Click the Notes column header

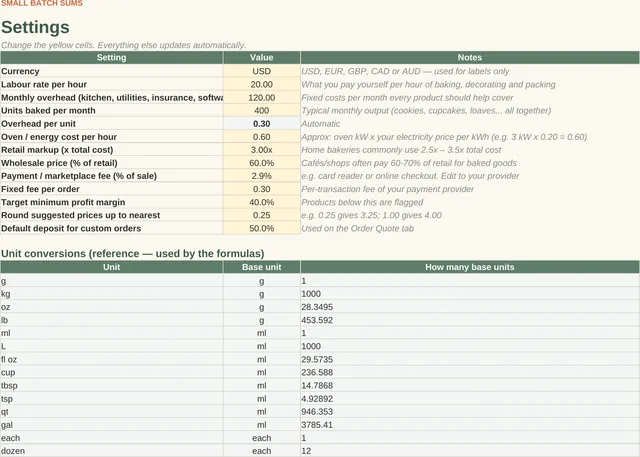[x=470, y=58]
